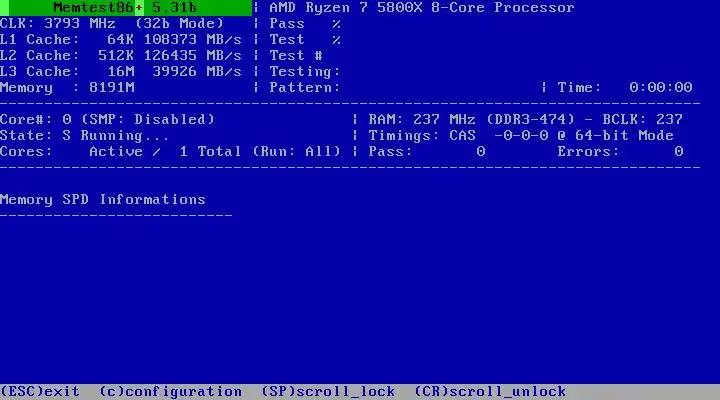Click the L2 Cache 512K size
Screen dimensions: 720x400
116,56
